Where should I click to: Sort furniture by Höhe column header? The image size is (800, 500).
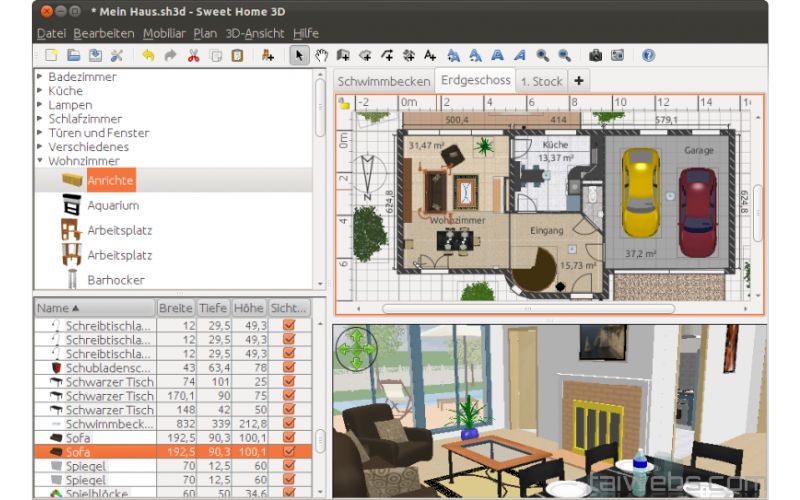click(x=249, y=308)
